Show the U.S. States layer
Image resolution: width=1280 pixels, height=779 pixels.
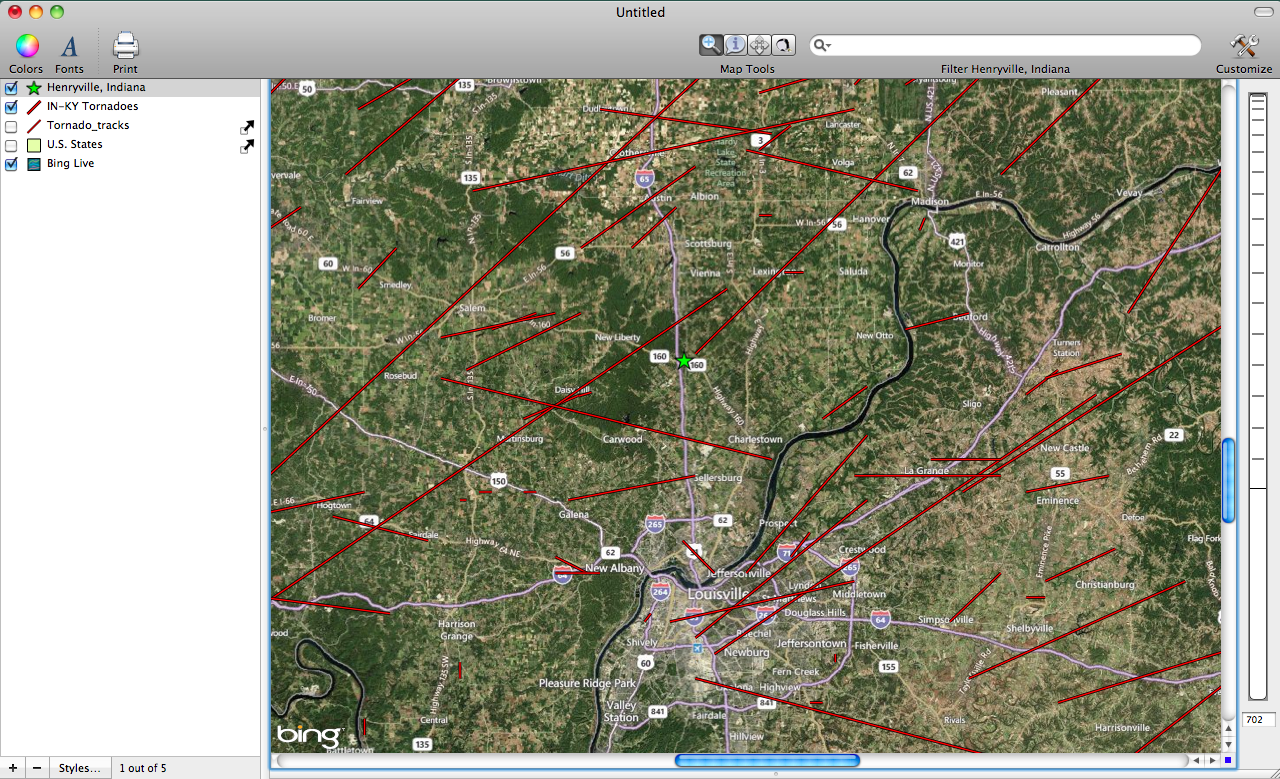[x=12, y=145]
